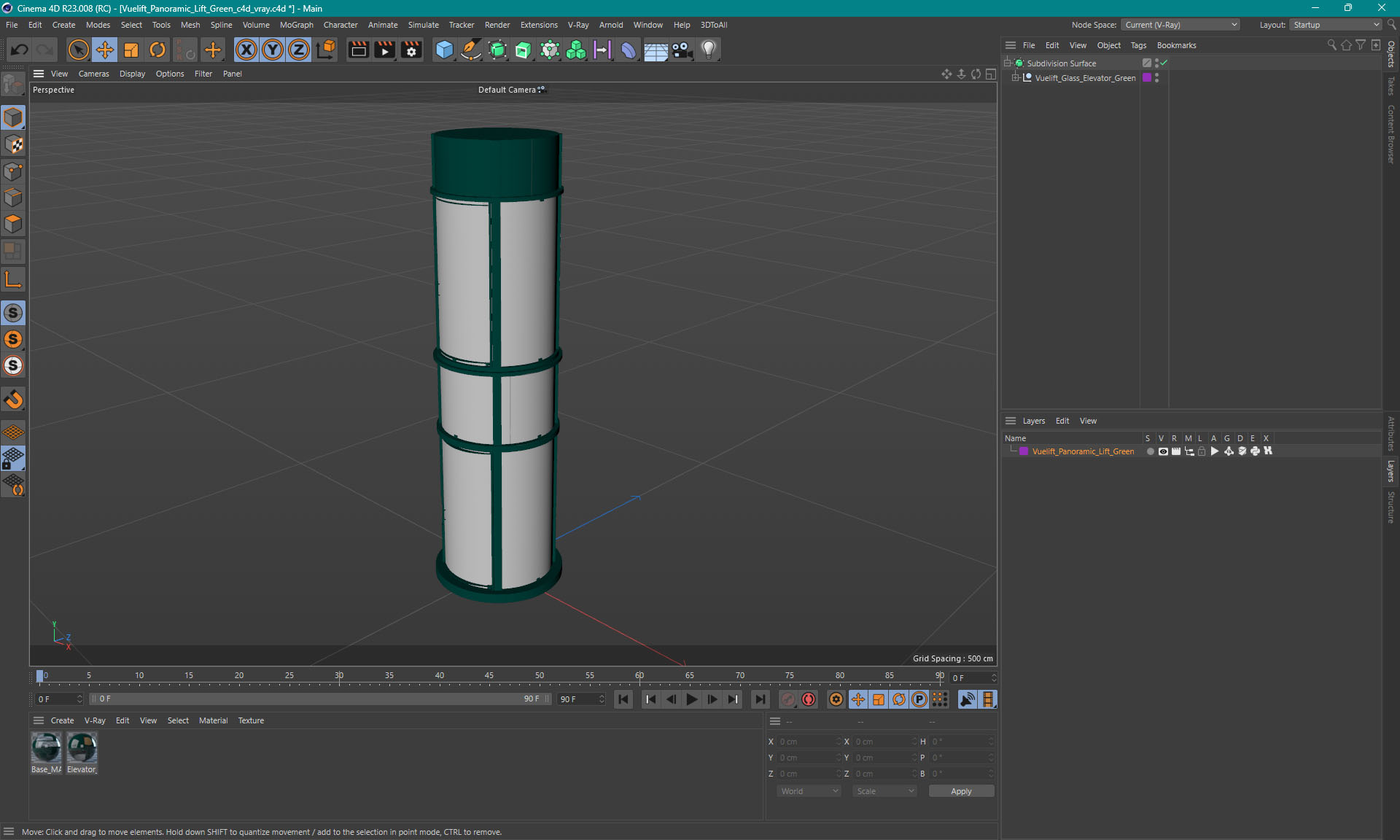The image size is (1400, 840).
Task: Enable the Texture mode icon
Action: pos(14,144)
